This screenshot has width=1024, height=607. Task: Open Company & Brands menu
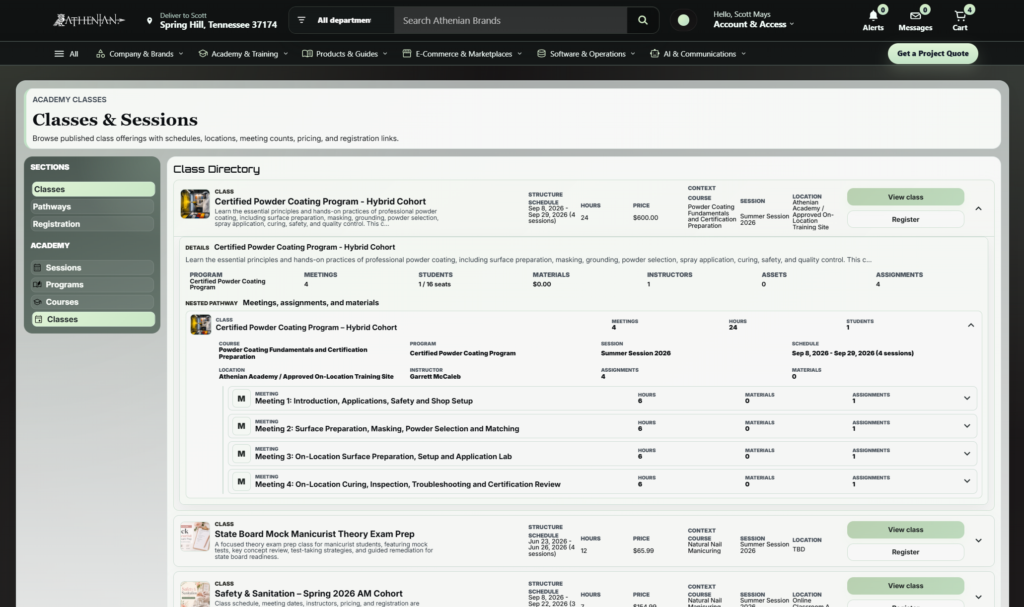139,54
